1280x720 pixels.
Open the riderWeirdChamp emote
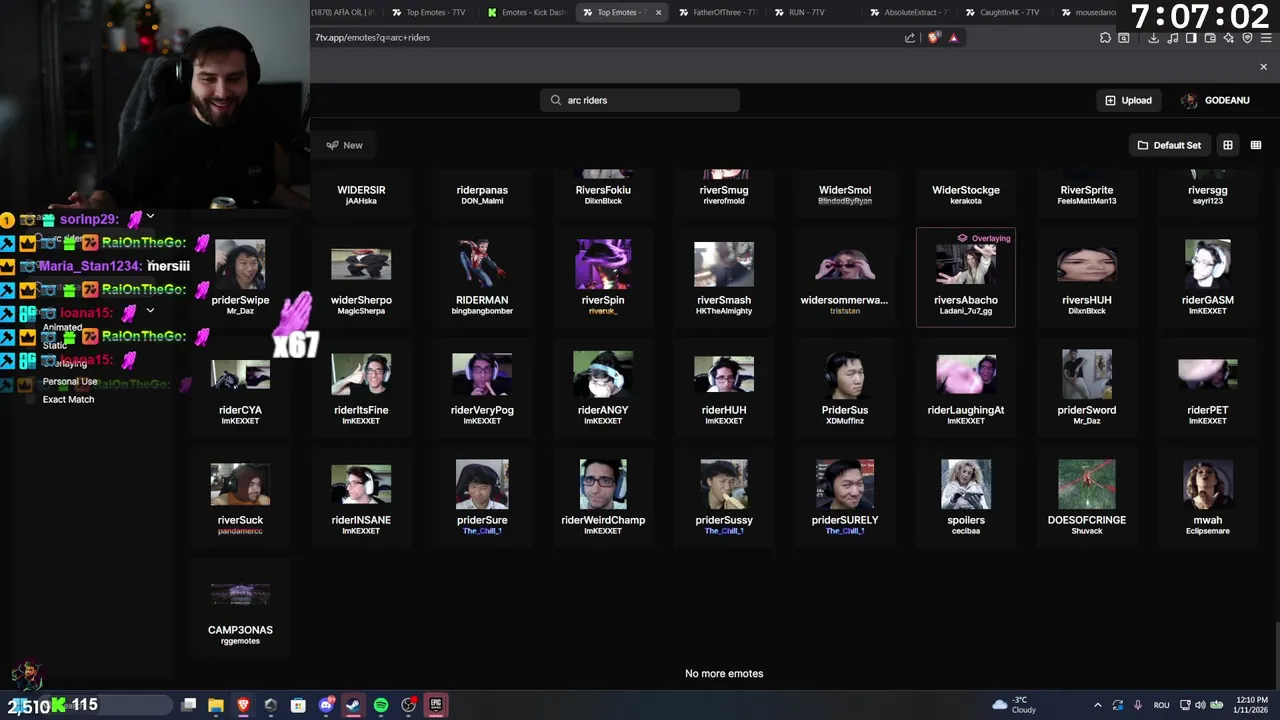pos(603,484)
